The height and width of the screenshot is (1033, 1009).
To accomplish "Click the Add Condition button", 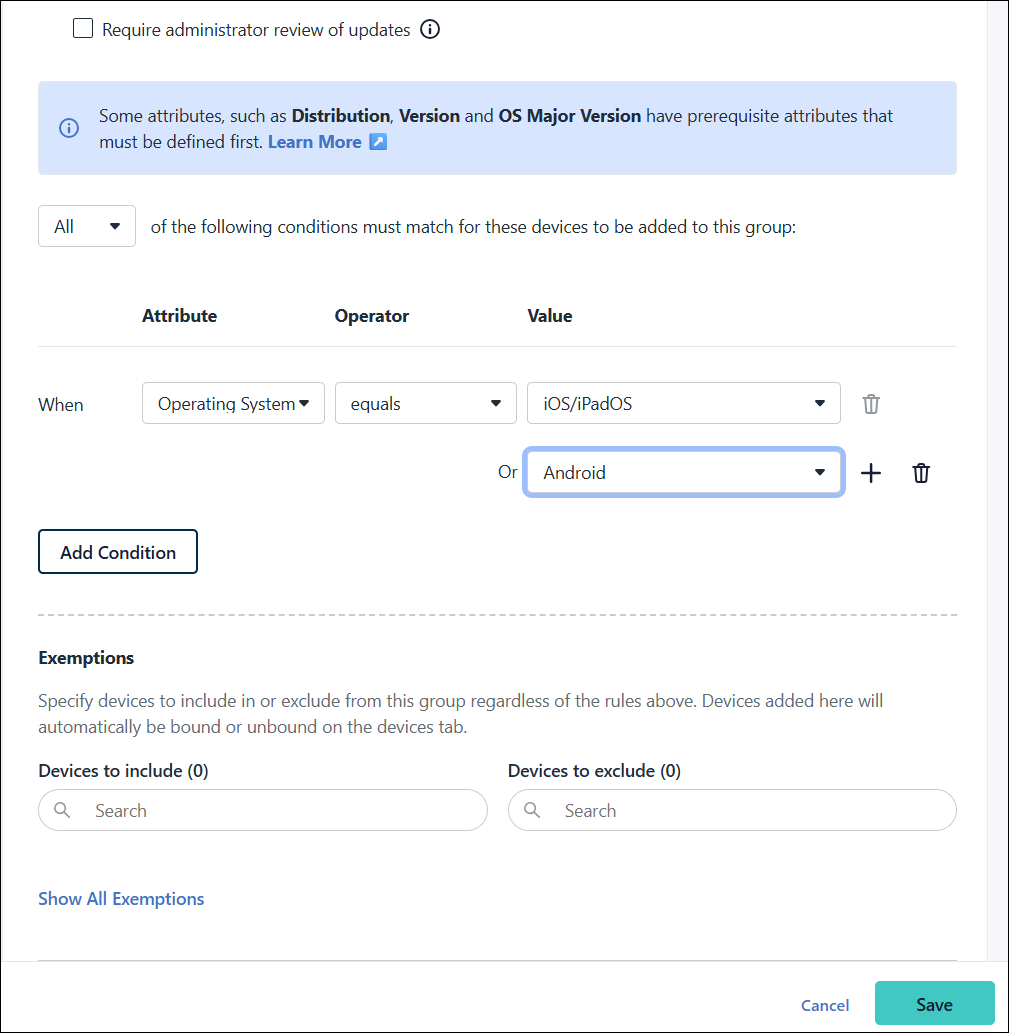I will click(x=117, y=551).
